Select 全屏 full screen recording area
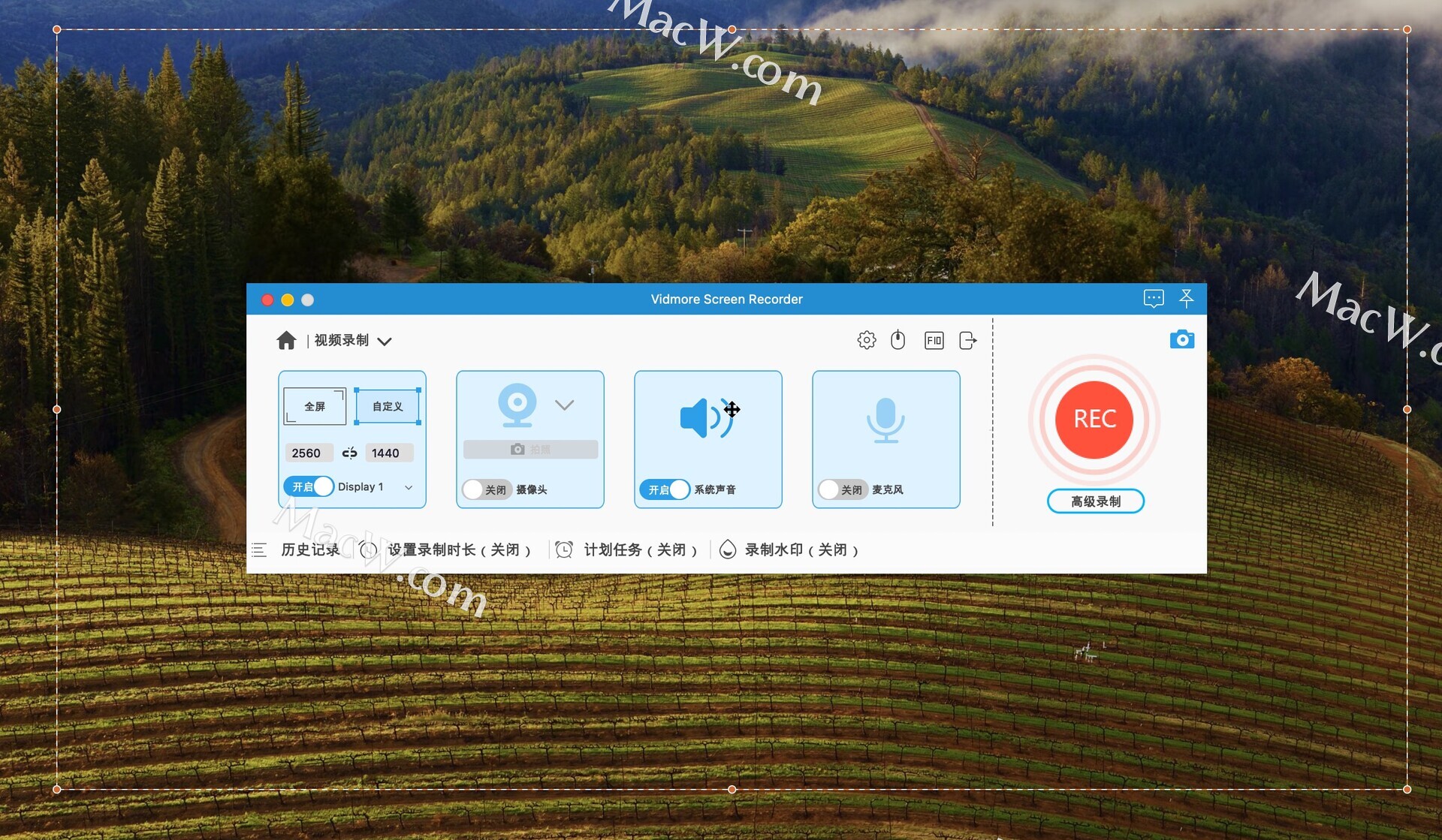 point(315,406)
